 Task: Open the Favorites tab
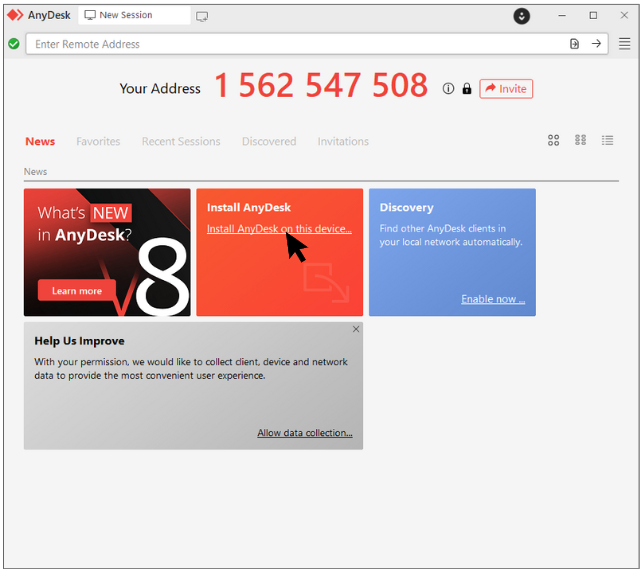coord(98,141)
